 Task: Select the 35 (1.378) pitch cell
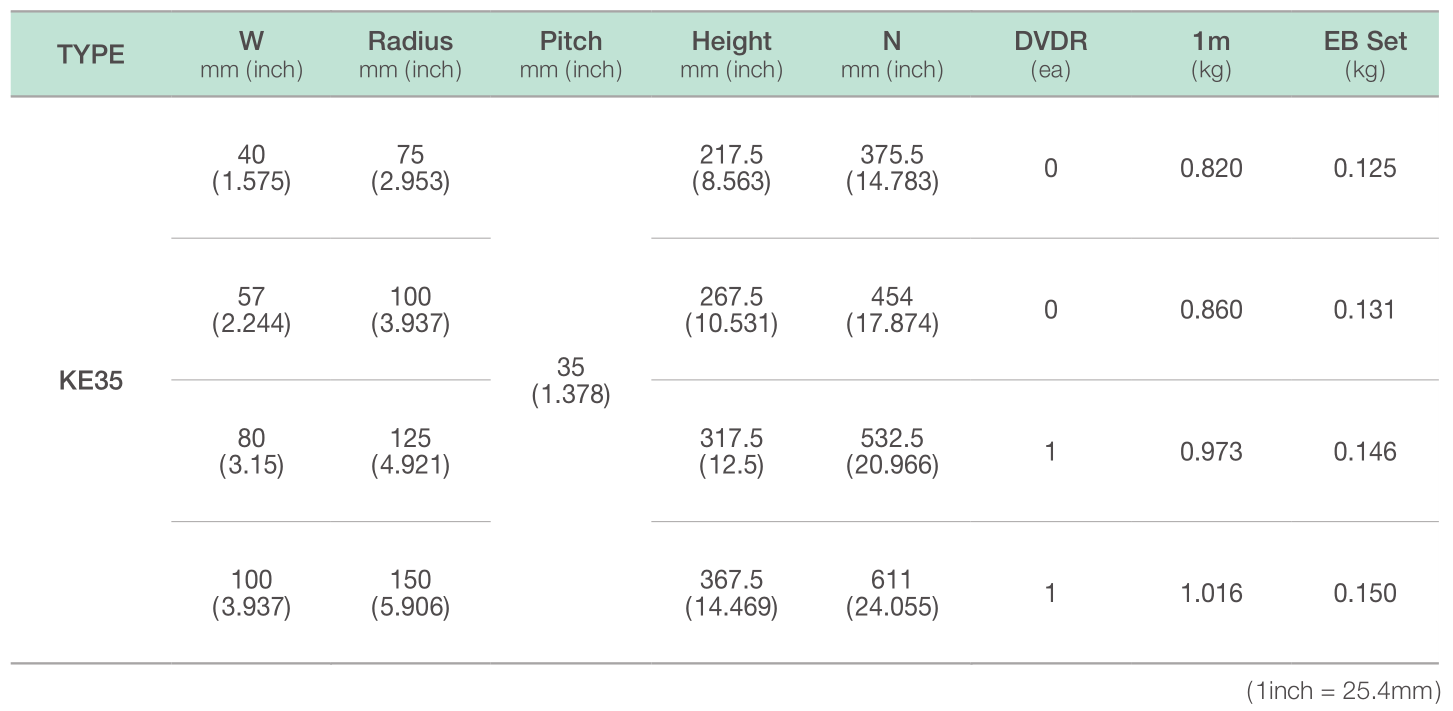571,381
